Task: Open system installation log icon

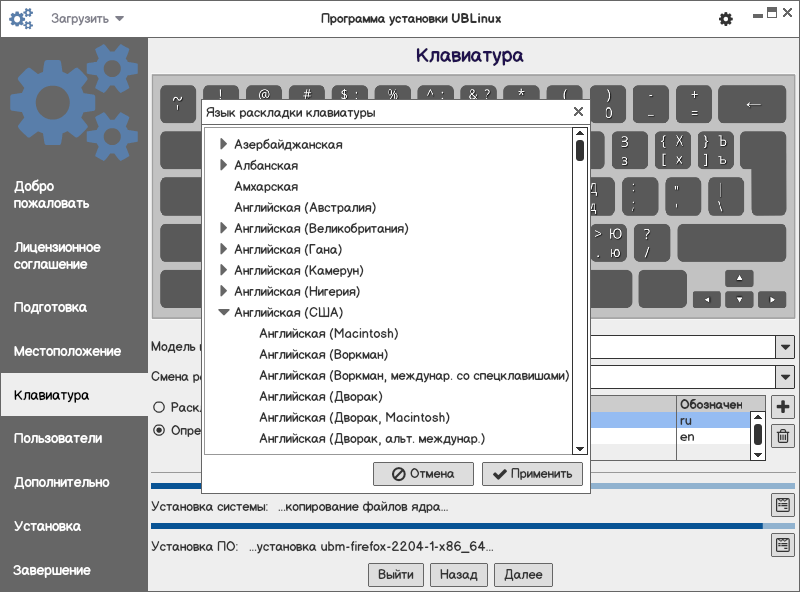Action: (783, 505)
